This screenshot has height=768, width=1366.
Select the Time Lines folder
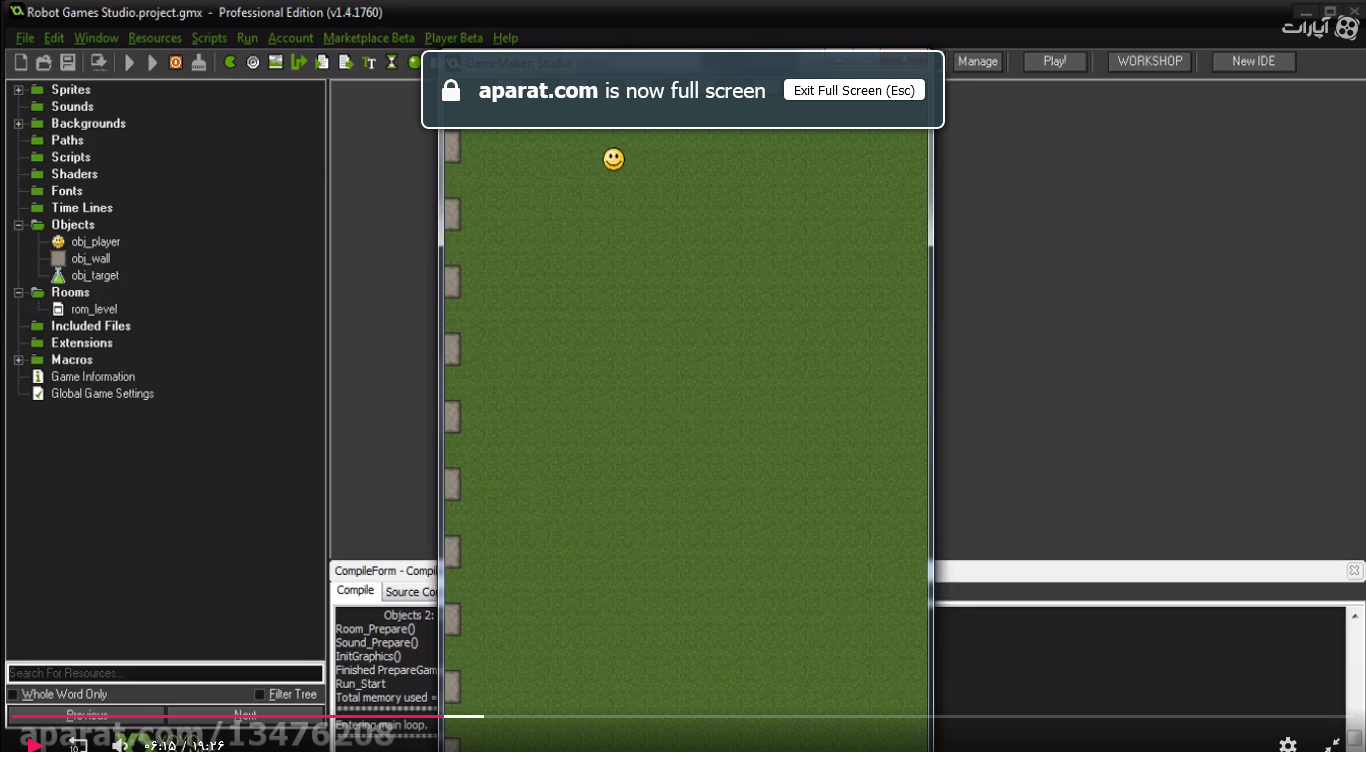82,208
